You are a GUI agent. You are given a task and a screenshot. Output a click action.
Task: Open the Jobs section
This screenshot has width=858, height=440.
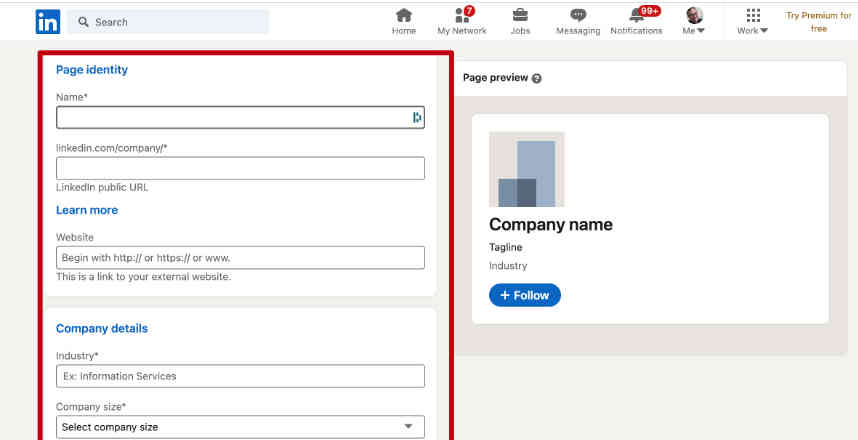coord(520,22)
